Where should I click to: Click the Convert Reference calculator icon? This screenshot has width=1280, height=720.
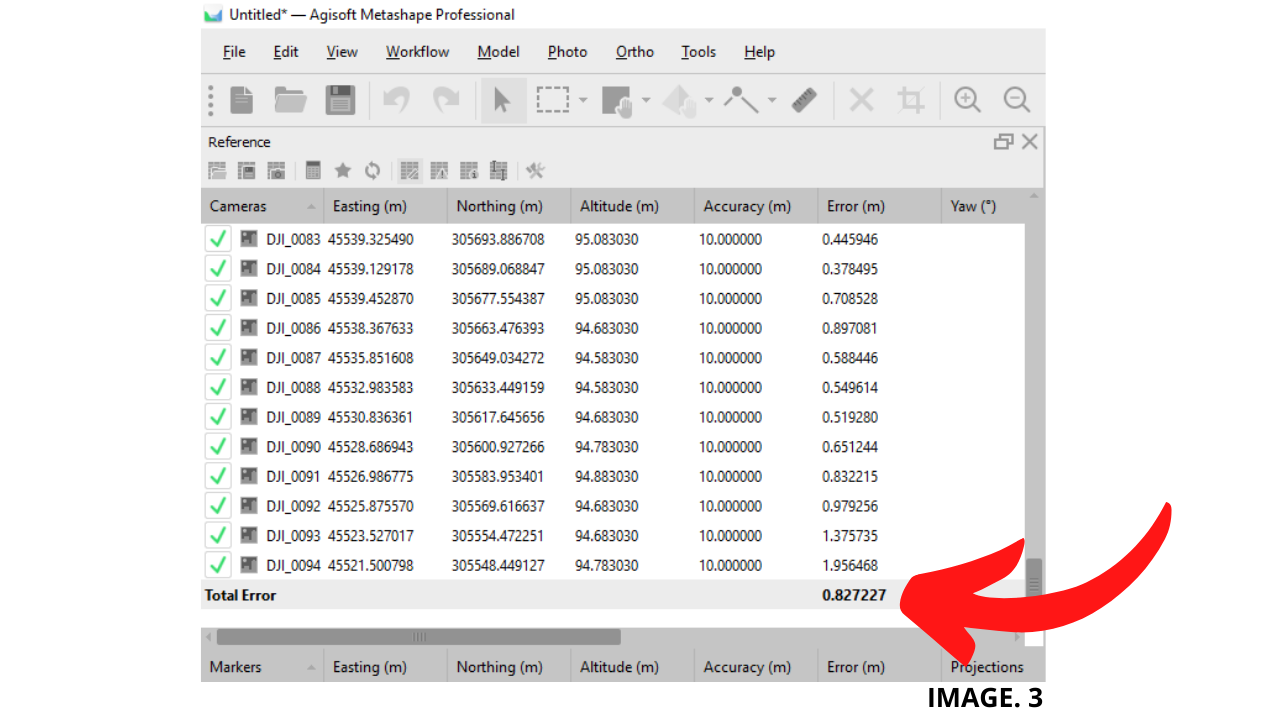(313, 171)
